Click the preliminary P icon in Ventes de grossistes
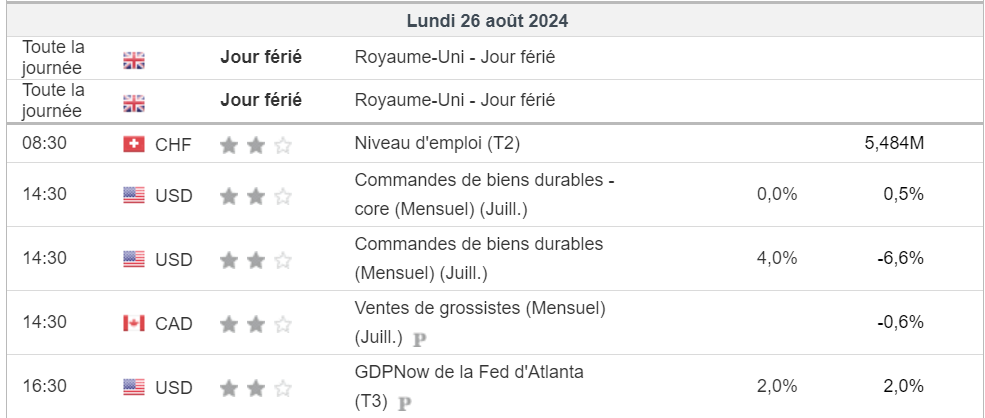The image size is (985, 418). click(x=420, y=339)
